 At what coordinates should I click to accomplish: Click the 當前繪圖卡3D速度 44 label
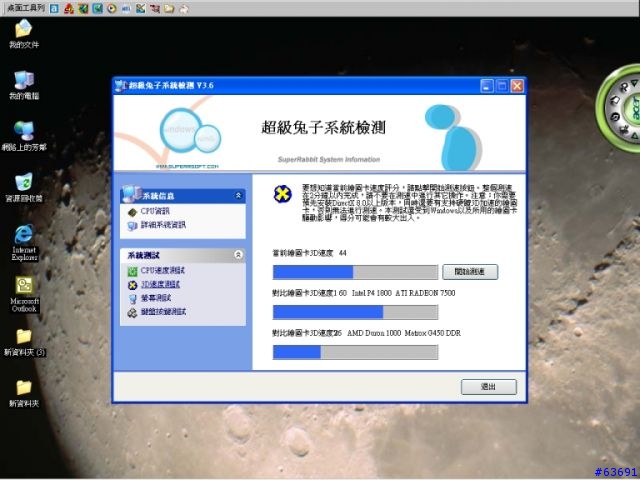pyautogui.click(x=309, y=253)
